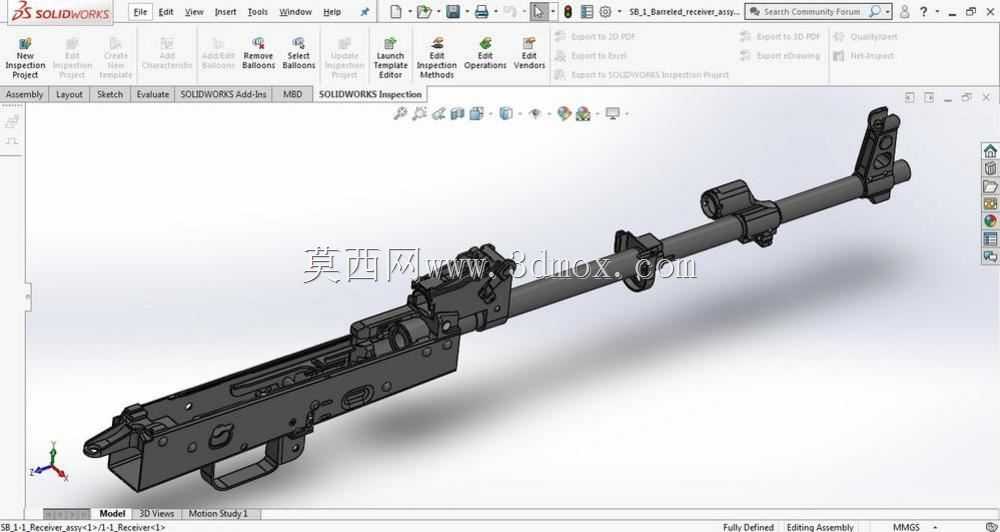This screenshot has height=532, width=1000.
Task: Click View Settings monitor icon
Action: tap(612, 114)
